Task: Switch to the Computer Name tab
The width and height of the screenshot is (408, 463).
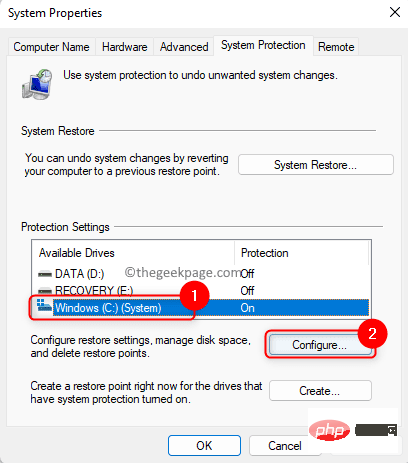Action: 51,47
